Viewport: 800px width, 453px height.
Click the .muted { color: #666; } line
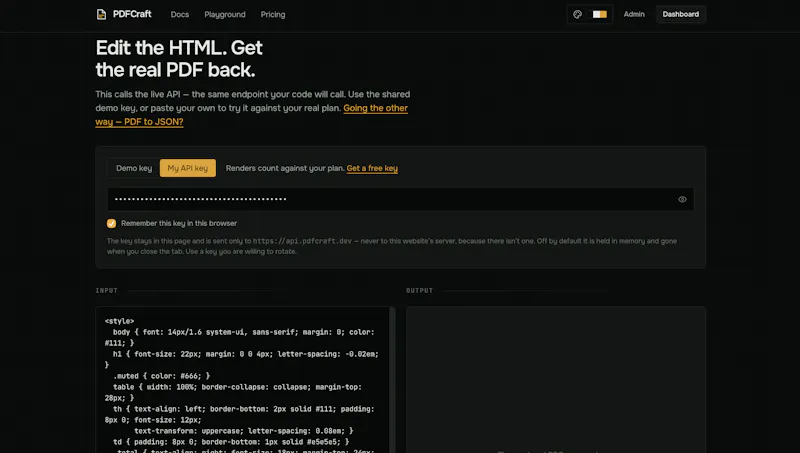[161, 376]
